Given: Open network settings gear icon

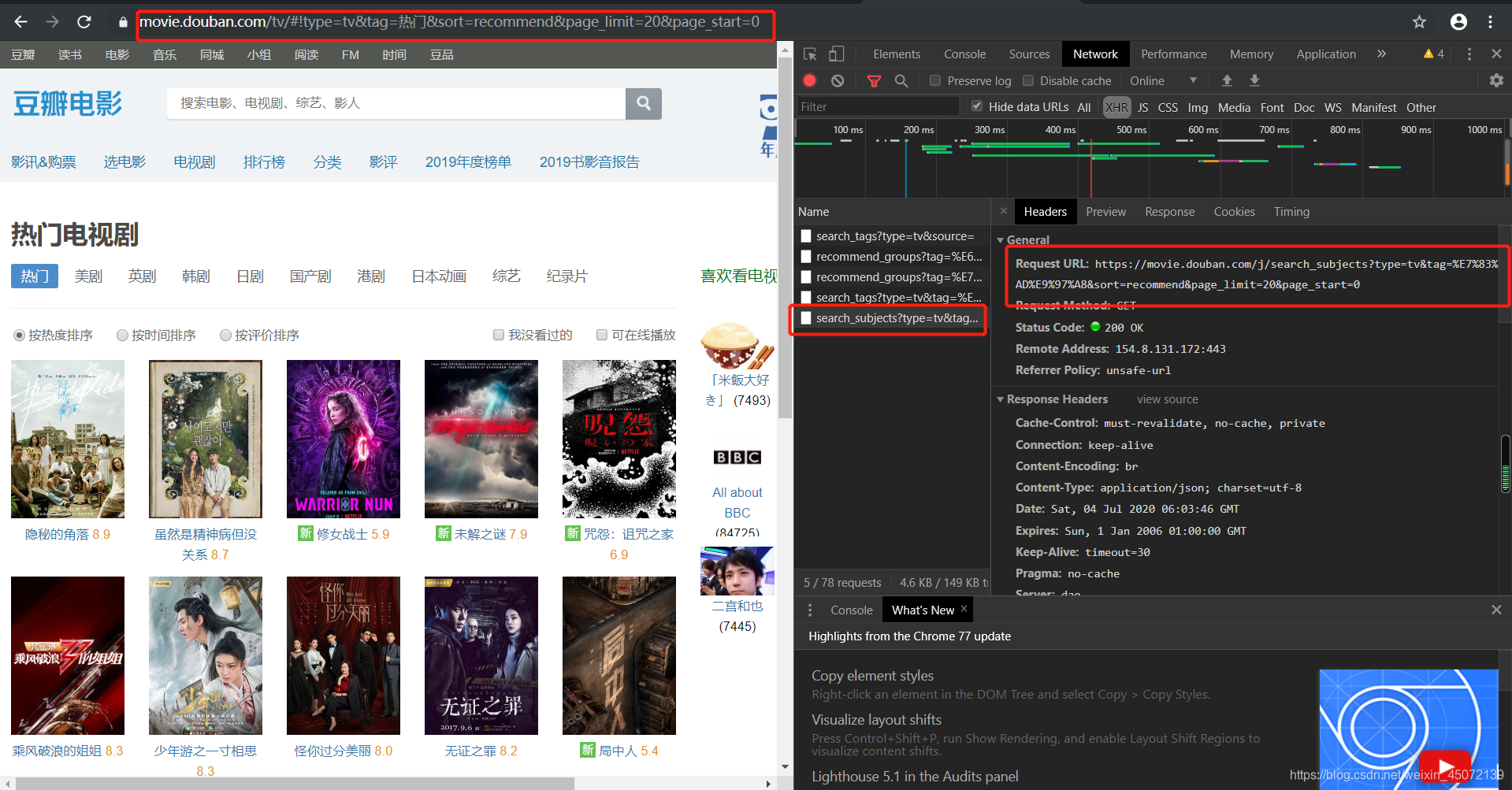Looking at the screenshot, I should (x=1496, y=80).
